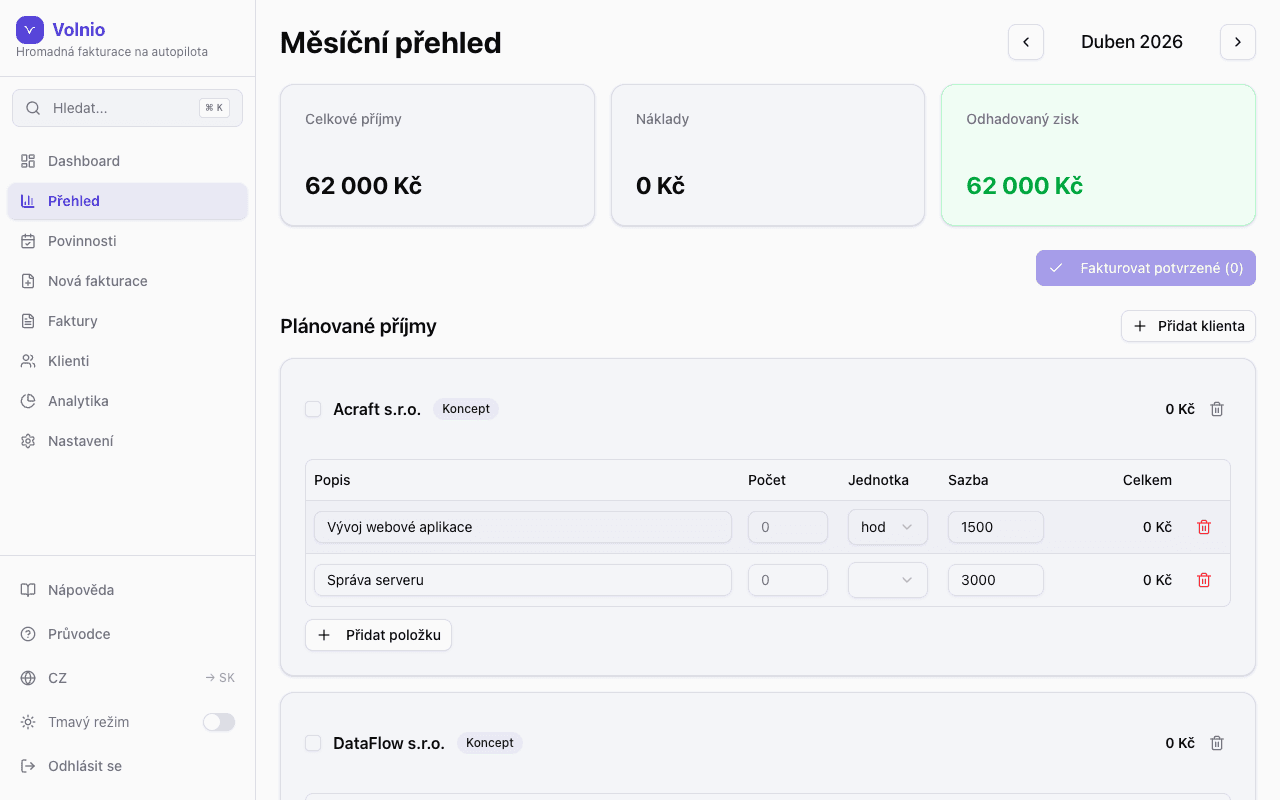
Task: Enable Tmavý režim dark mode toggle
Action: coord(218,721)
